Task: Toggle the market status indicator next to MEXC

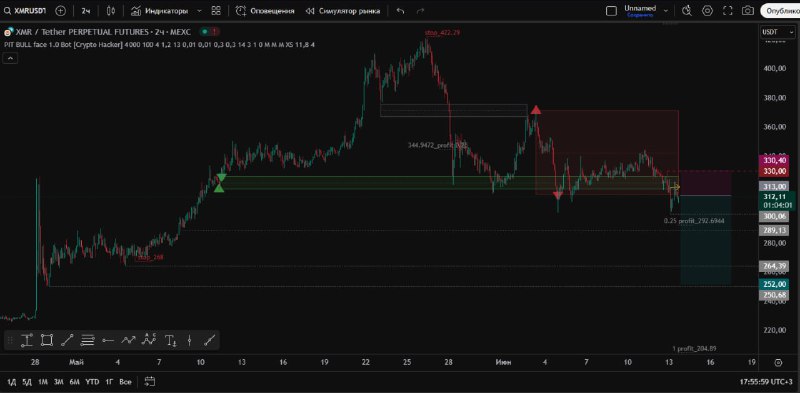Action: [210, 32]
